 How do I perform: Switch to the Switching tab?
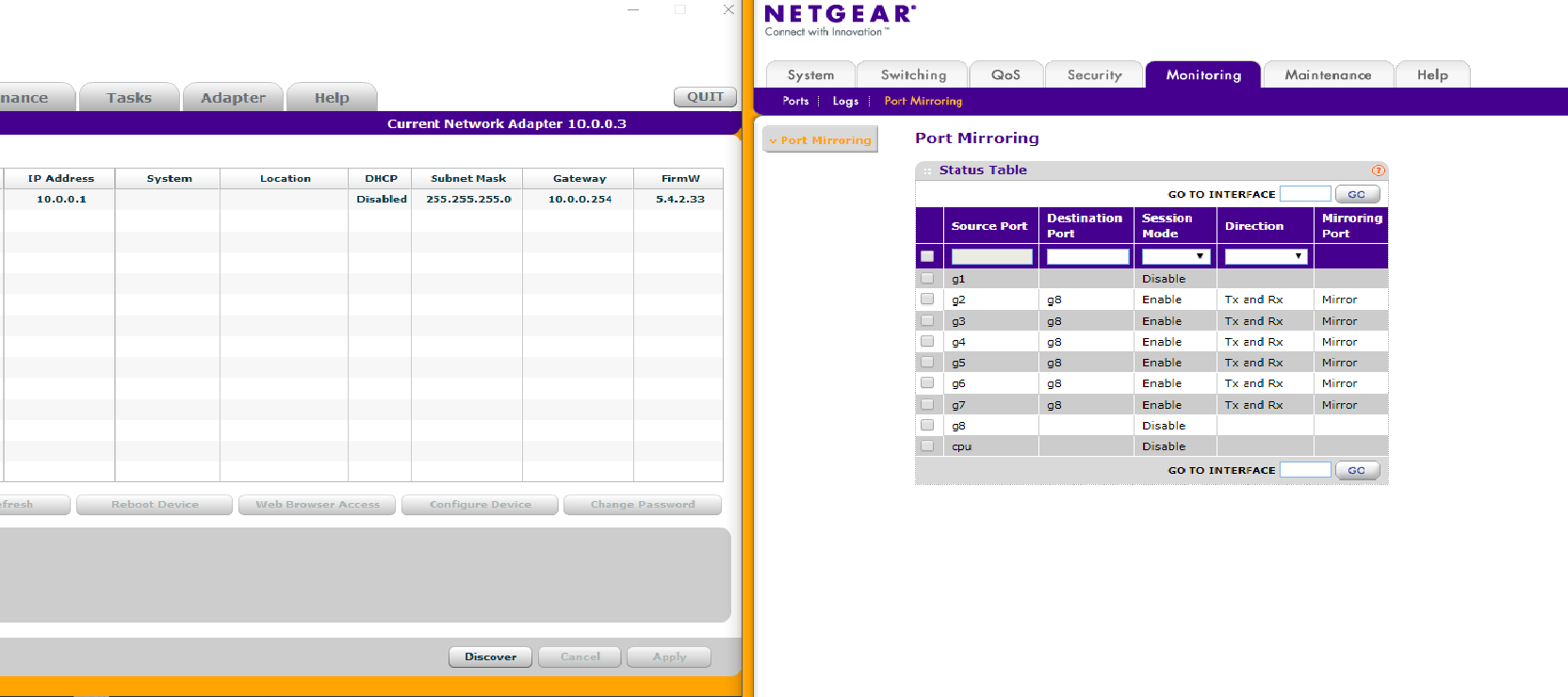coord(913,74)
